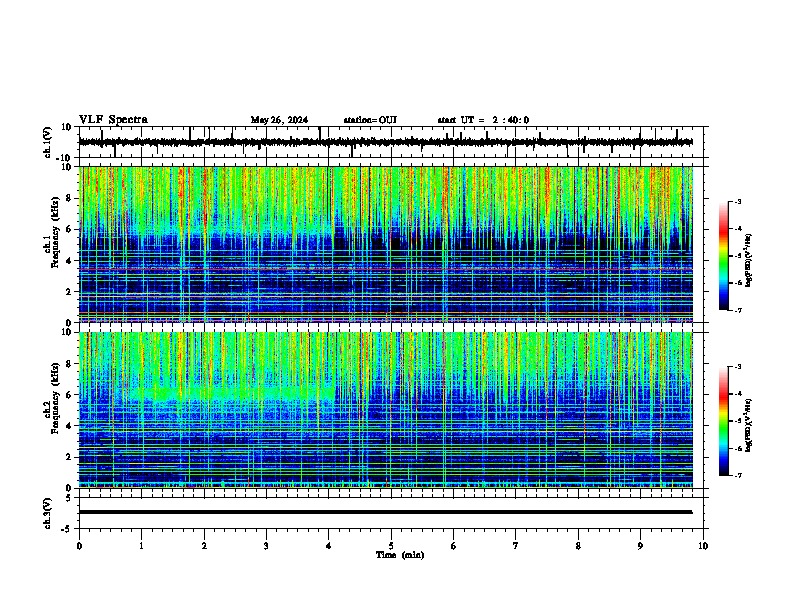Image resolution: width=792 pixels, height=612 pixels.
Task: Click time axis tick label "0"
Action: (79, 546)
